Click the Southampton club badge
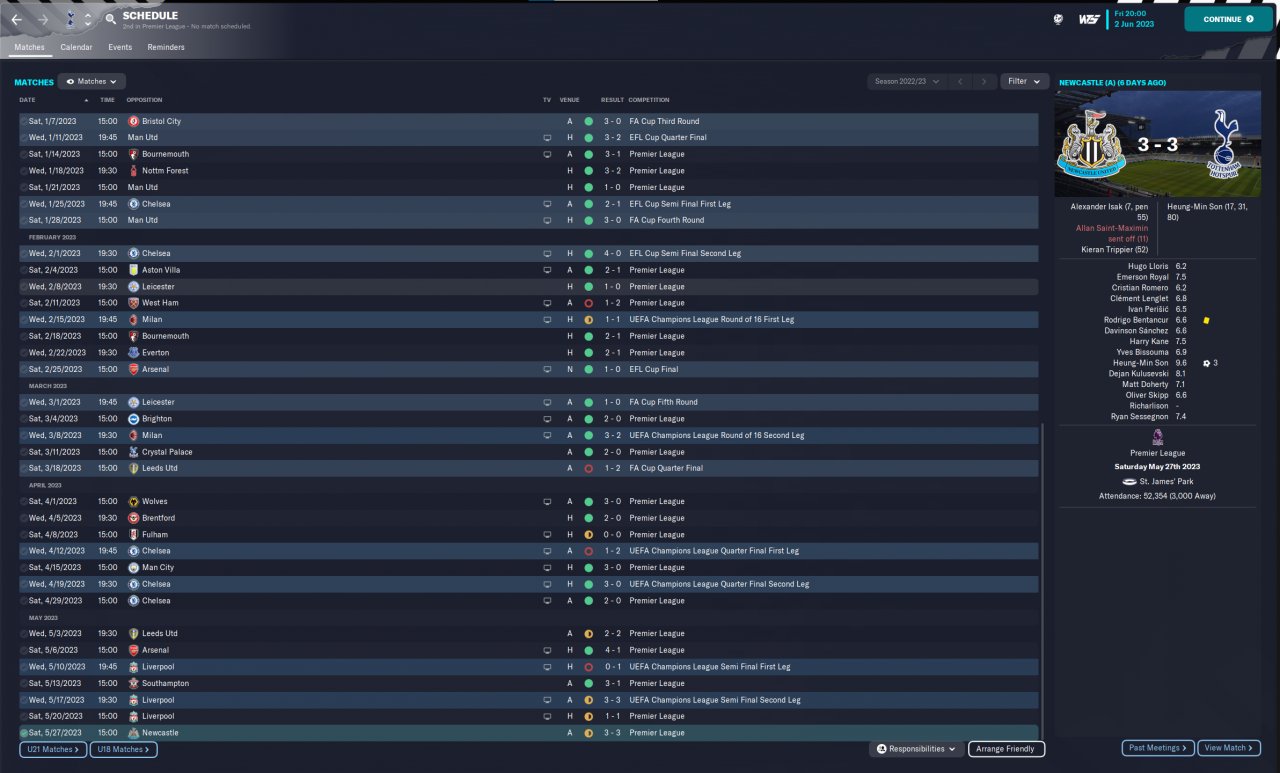 click(134, 684)
